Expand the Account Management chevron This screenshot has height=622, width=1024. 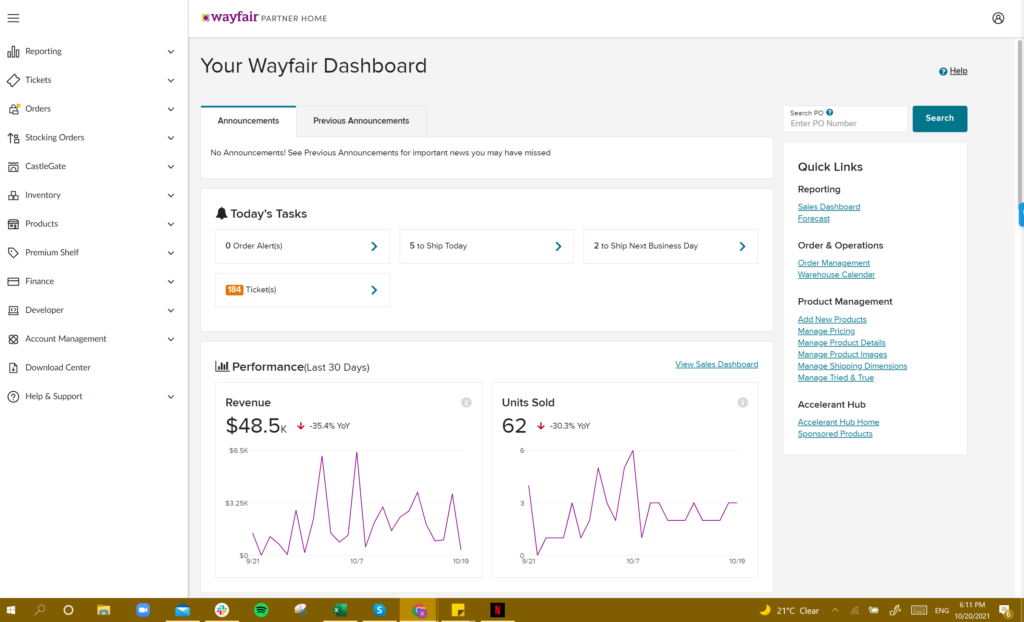[171, 339]
